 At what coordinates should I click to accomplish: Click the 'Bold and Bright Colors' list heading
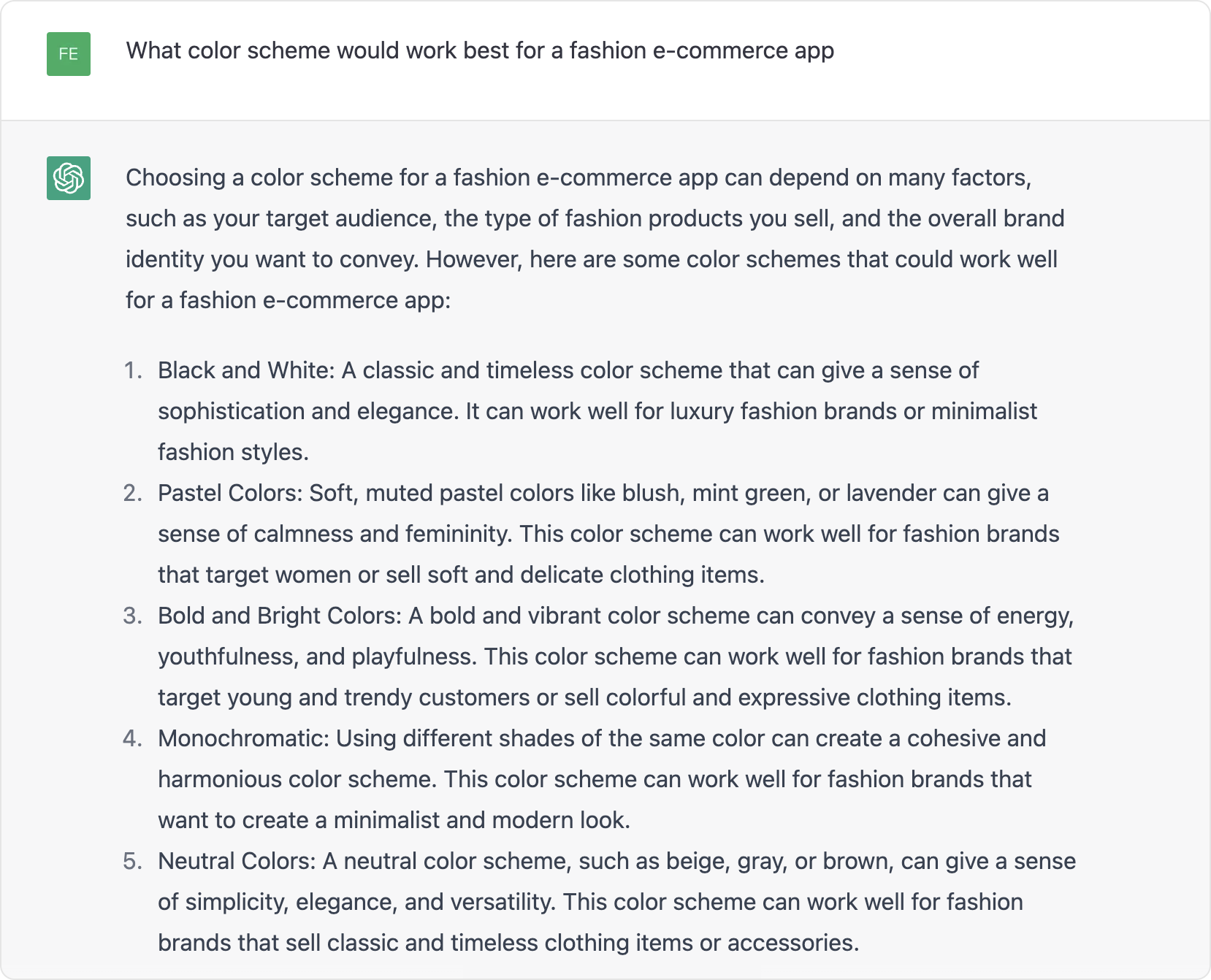[279, 616]
